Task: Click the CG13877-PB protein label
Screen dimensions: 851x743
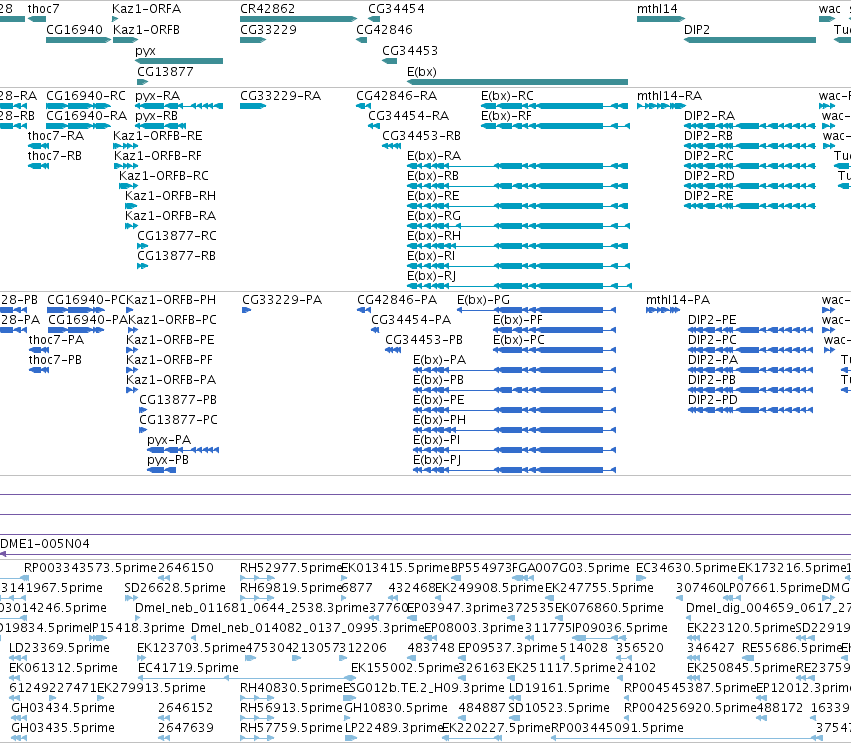Action: click(178, 399)
